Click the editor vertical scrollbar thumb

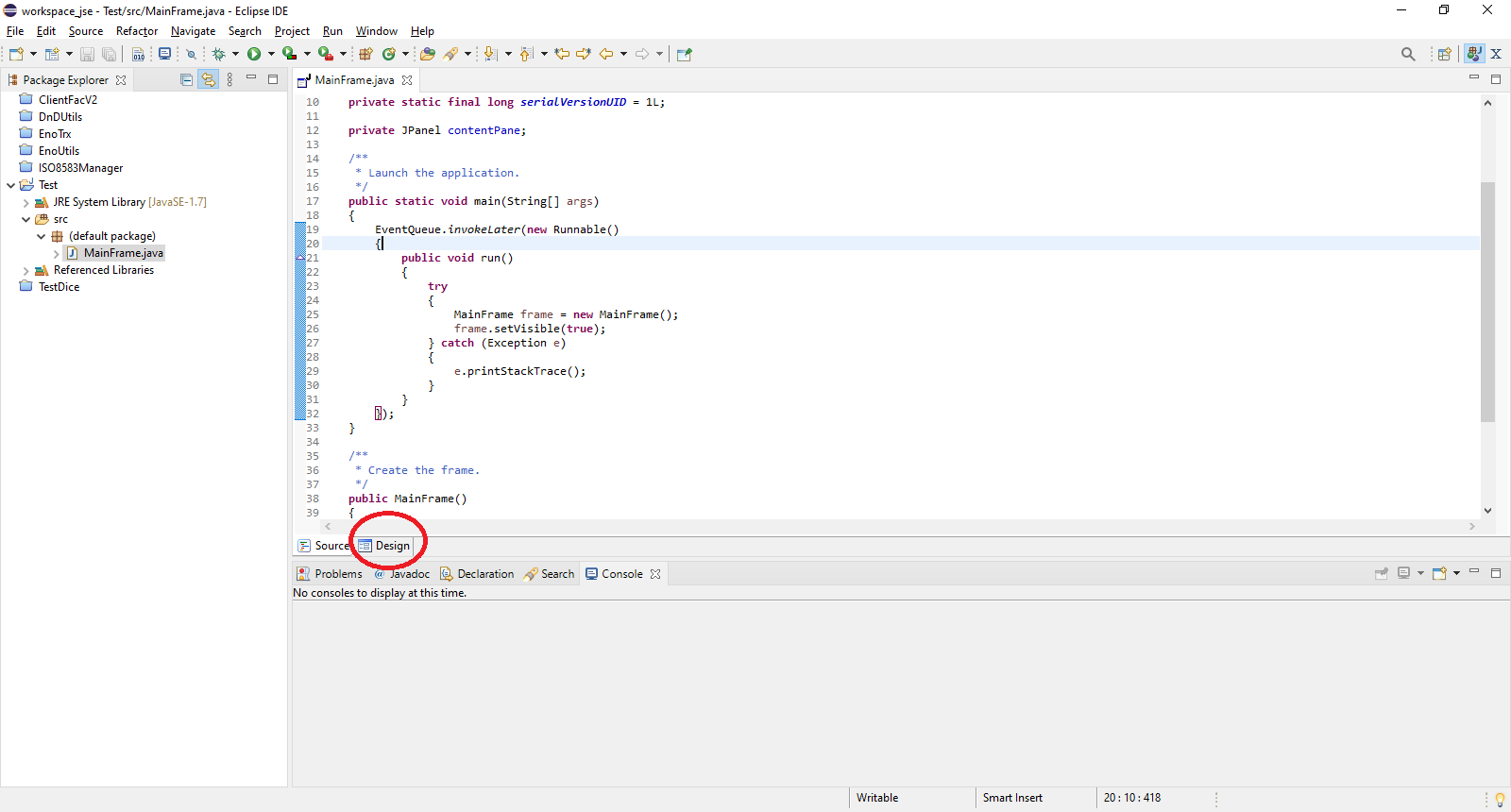[1487, 301]
